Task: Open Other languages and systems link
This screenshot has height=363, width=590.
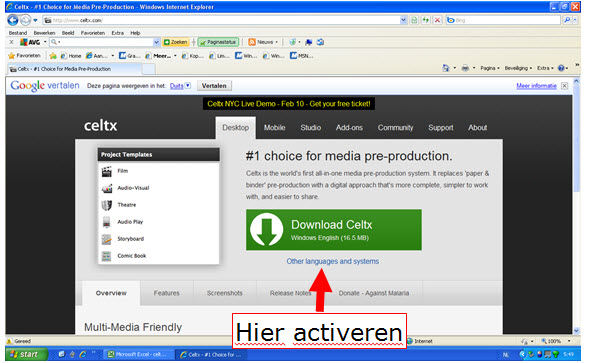Action: point(333,261)
